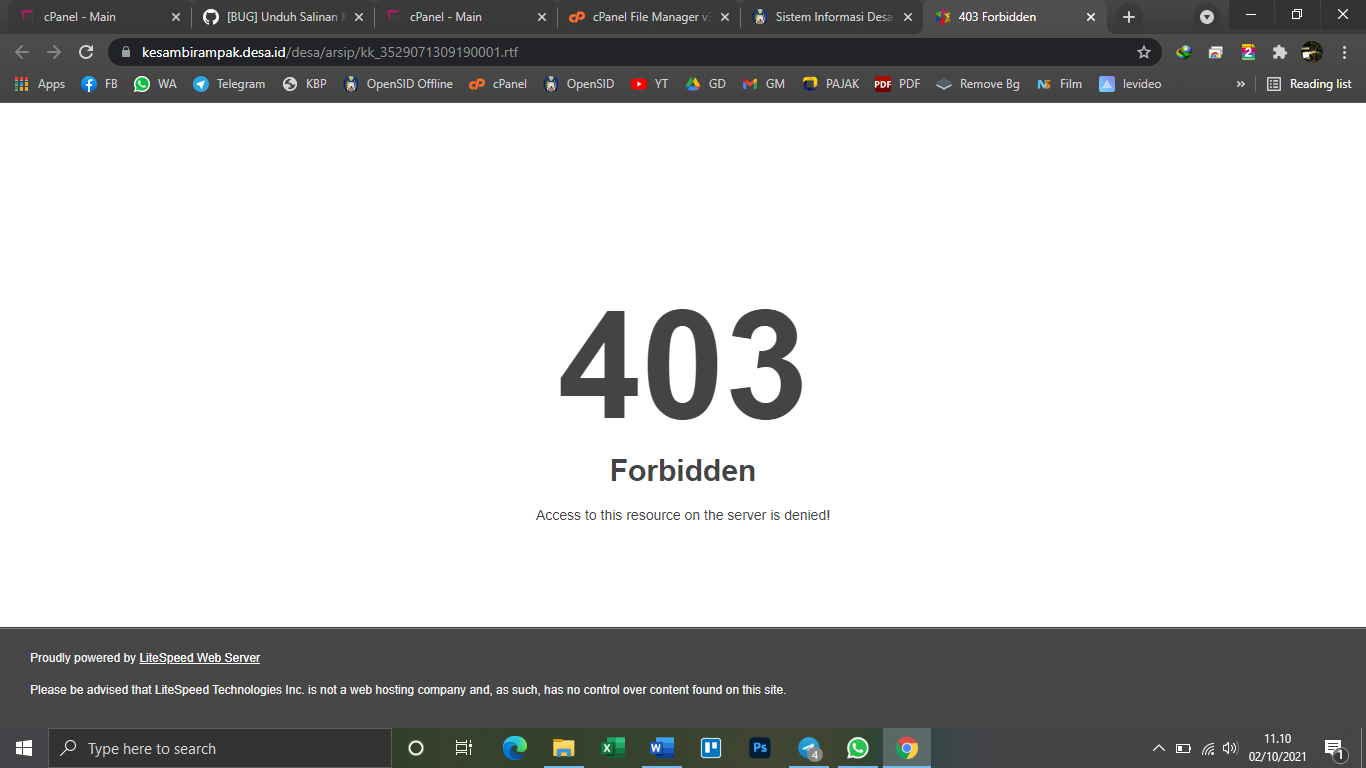
Task: Open the Windows Start menu
Action: coord(24,748)
